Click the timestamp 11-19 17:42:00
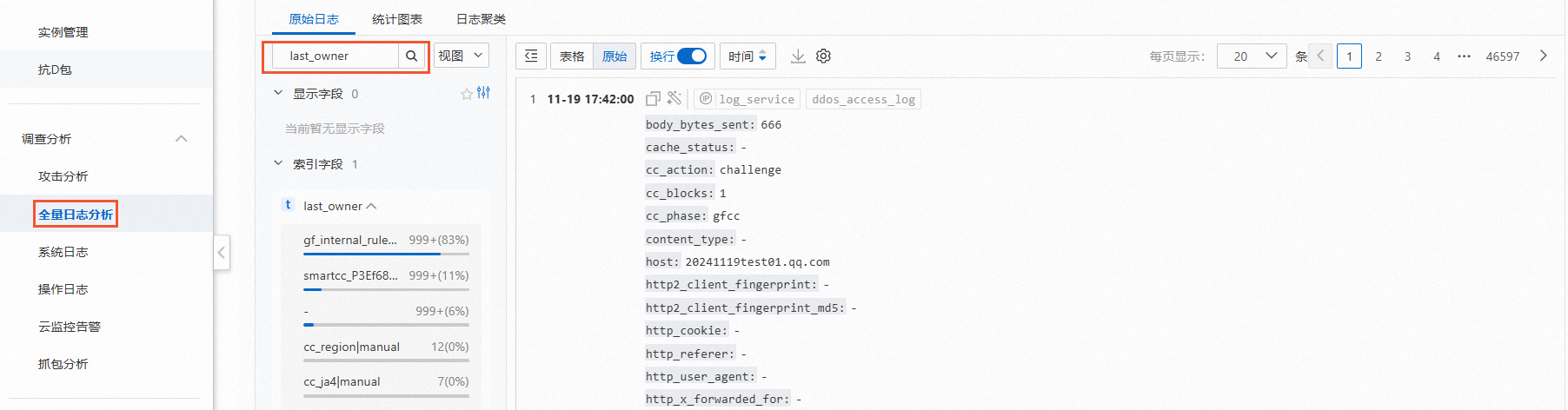1568x410 pixels. coord(590,99)
